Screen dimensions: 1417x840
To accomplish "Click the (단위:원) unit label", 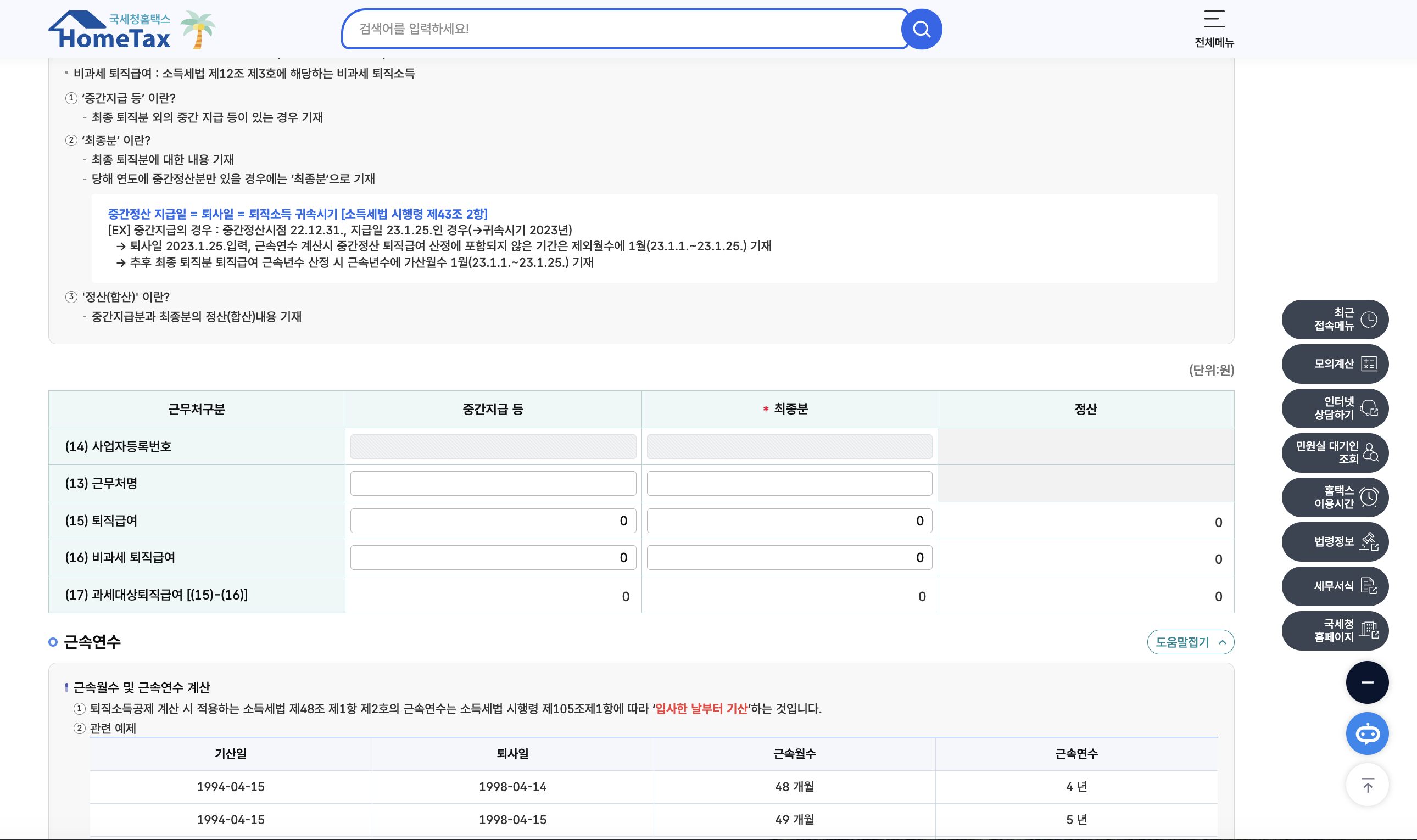I will (1212, 370).
